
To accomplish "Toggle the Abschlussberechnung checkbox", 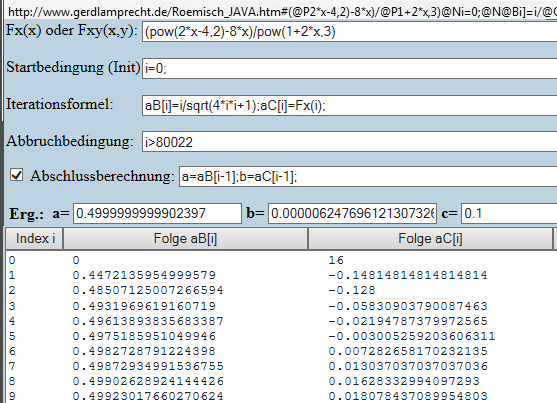I will pyautogui.click(x=17, y=175).
